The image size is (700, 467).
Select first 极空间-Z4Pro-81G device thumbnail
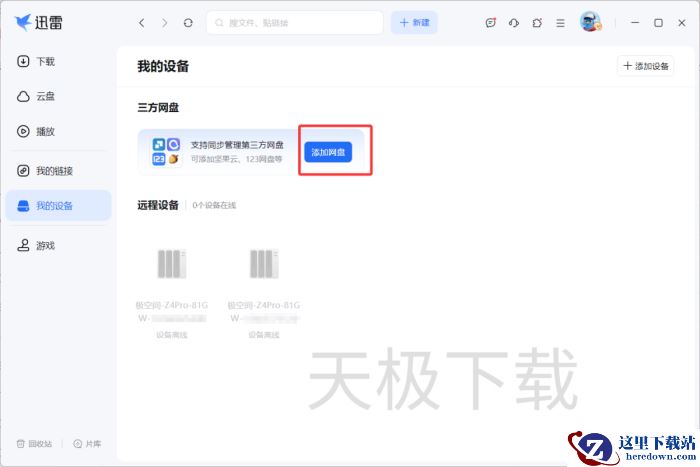(x=172, y=264)
